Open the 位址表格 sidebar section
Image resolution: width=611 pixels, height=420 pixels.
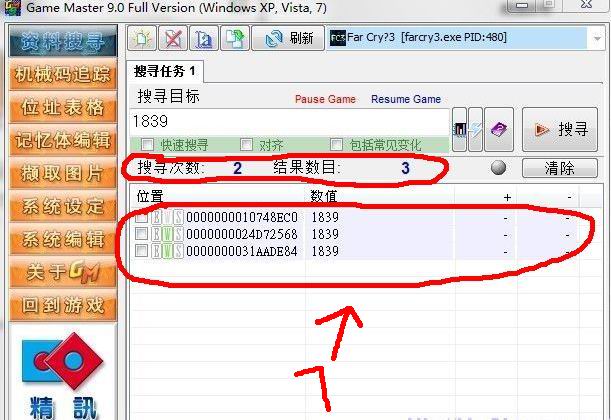tap(63, 107)
